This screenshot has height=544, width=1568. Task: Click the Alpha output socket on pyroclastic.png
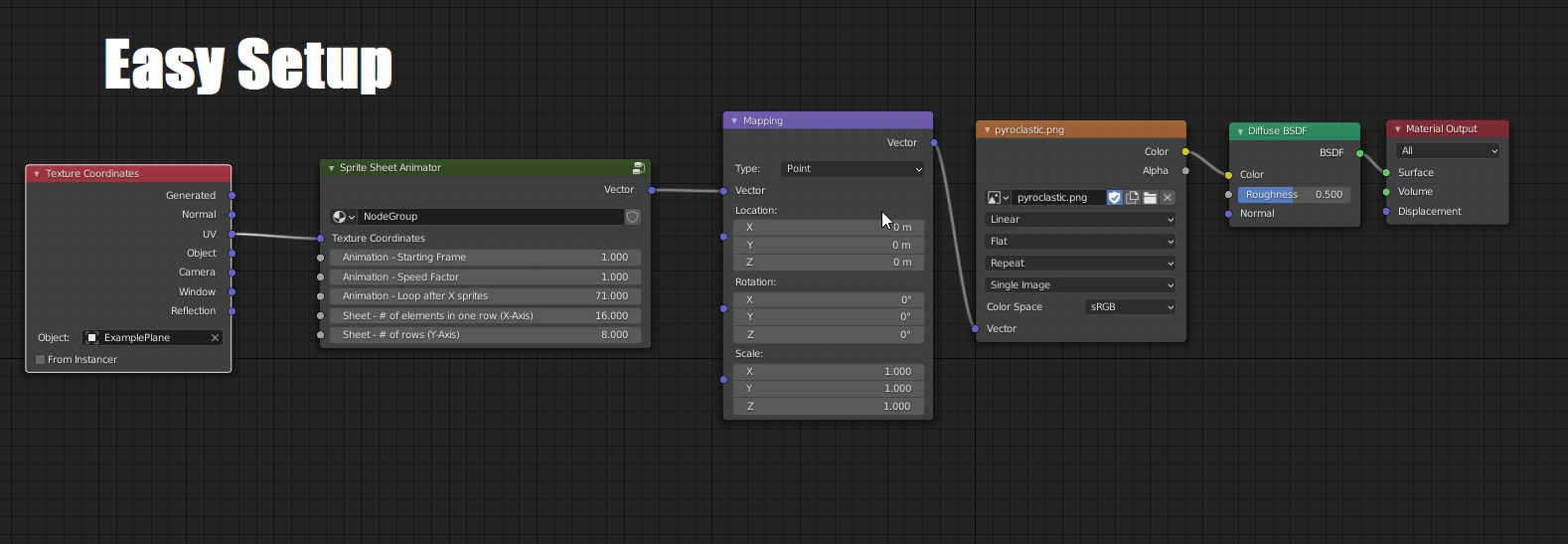click(x=1185, y=171)
